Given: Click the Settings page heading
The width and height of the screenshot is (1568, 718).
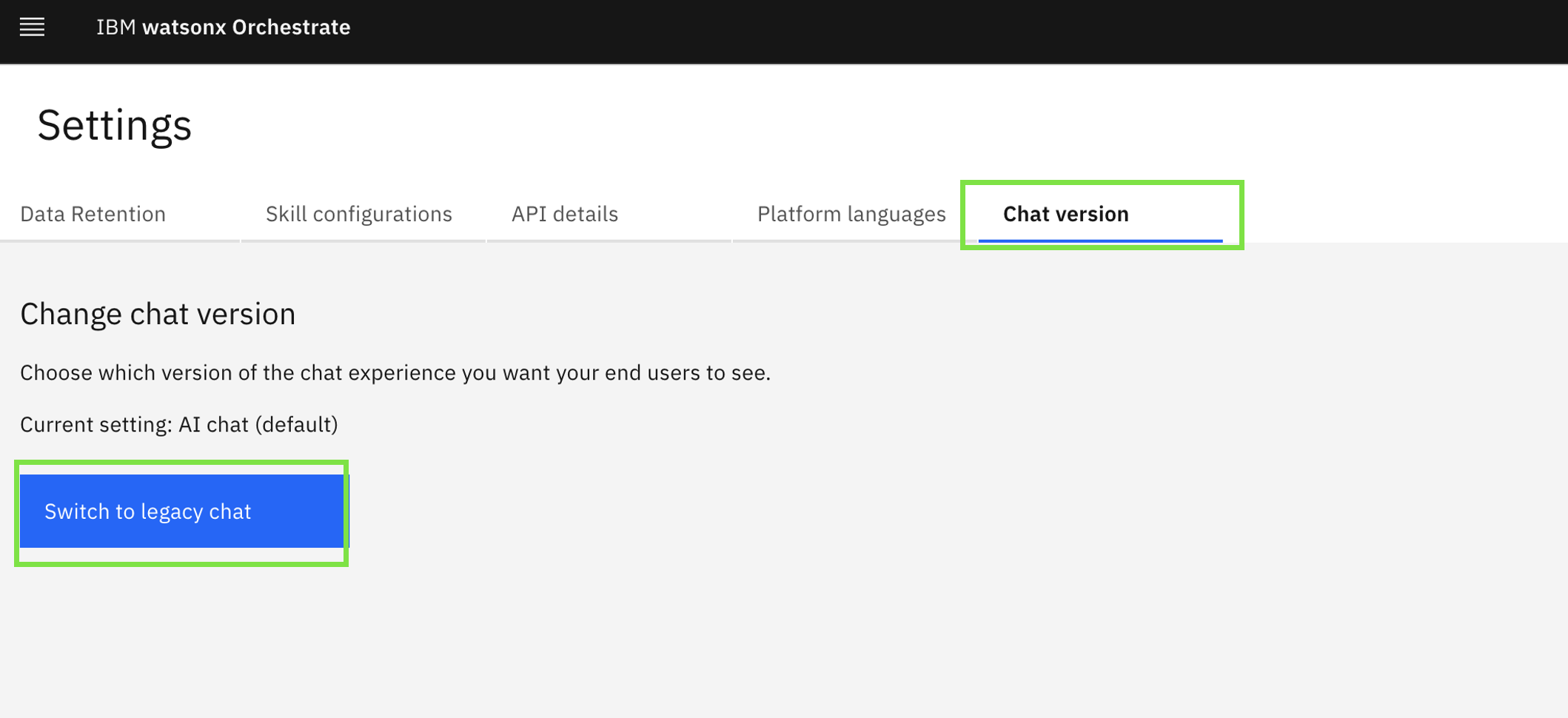Looking at the screenshot, I should click(115, 124).
